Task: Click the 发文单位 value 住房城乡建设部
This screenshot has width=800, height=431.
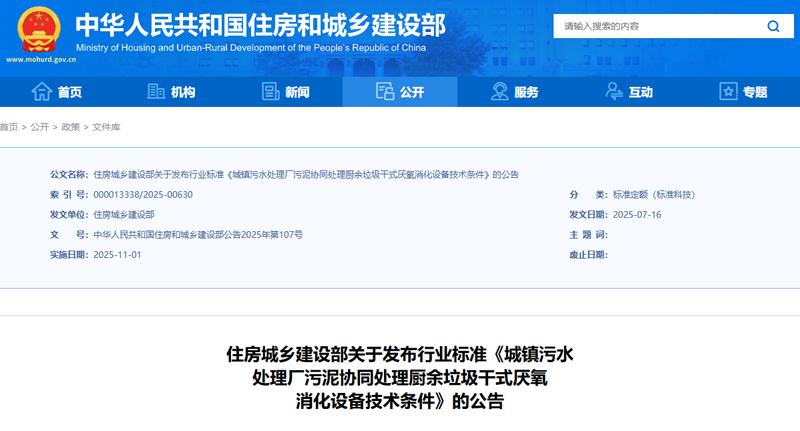Action: pos(123,215)
